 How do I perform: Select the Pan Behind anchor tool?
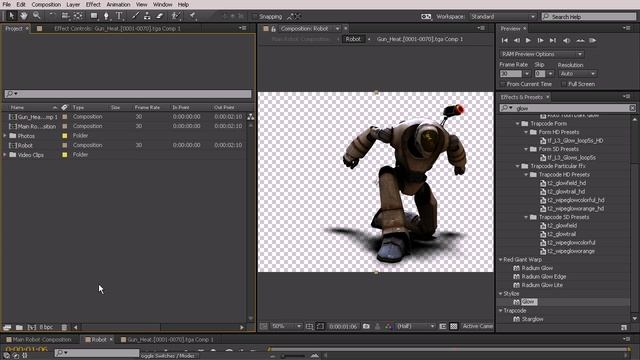(x=78, y=16)
